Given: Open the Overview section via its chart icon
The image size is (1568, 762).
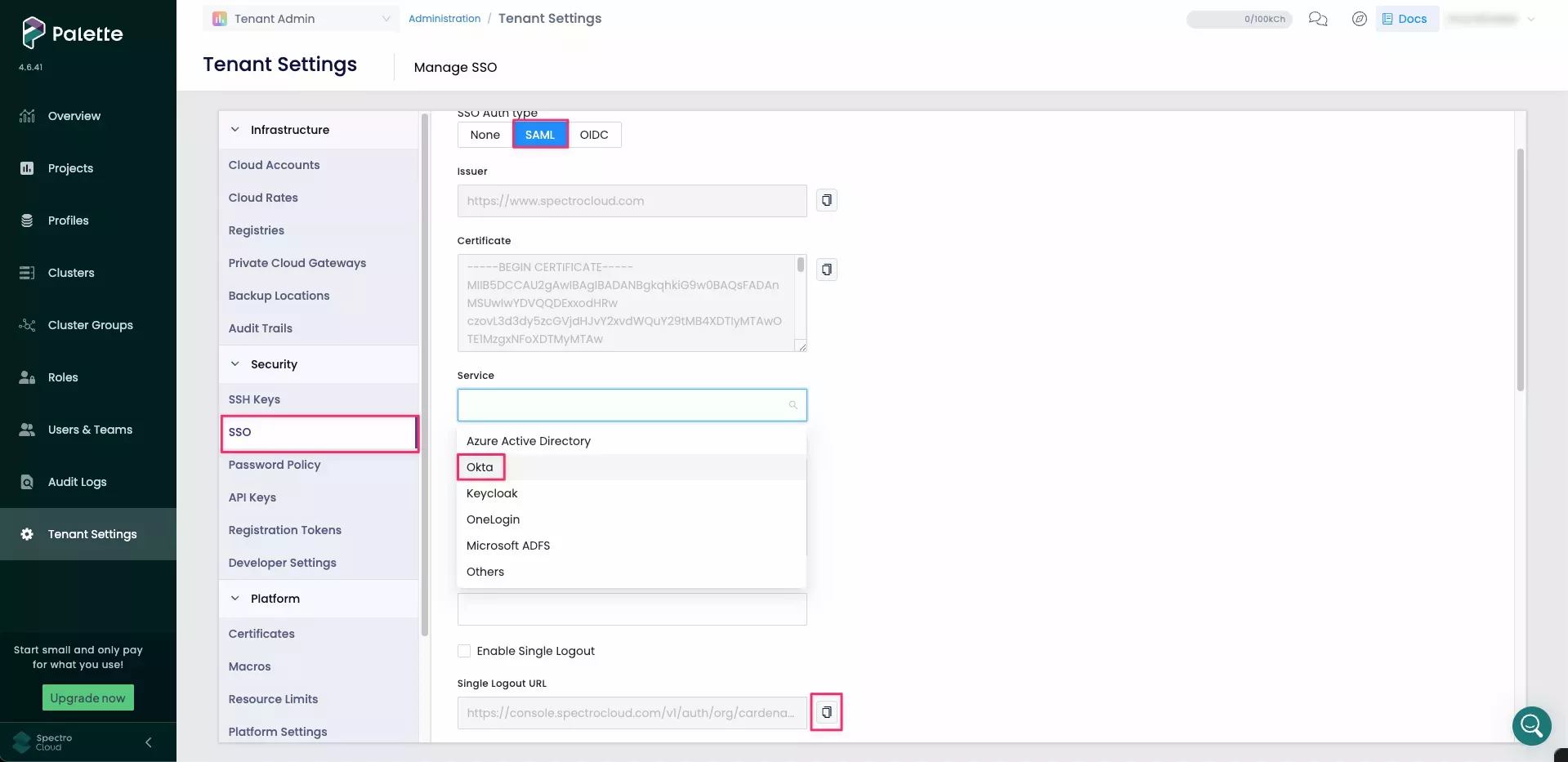Looking at the screenshot, I should click(27, 115).
